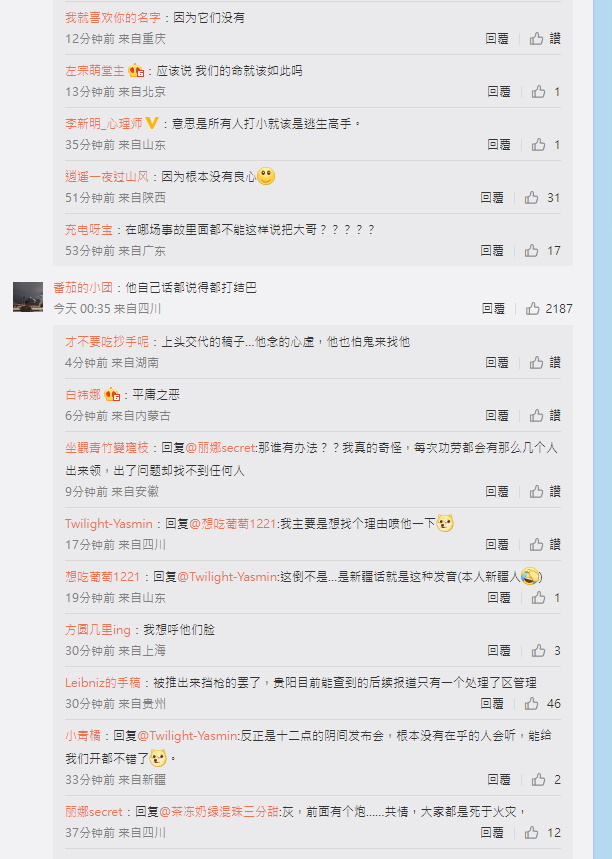The image size is (612, 859).
Task: Reply to Leibniz的手稿's comment
Action: (x=491, y=704)
